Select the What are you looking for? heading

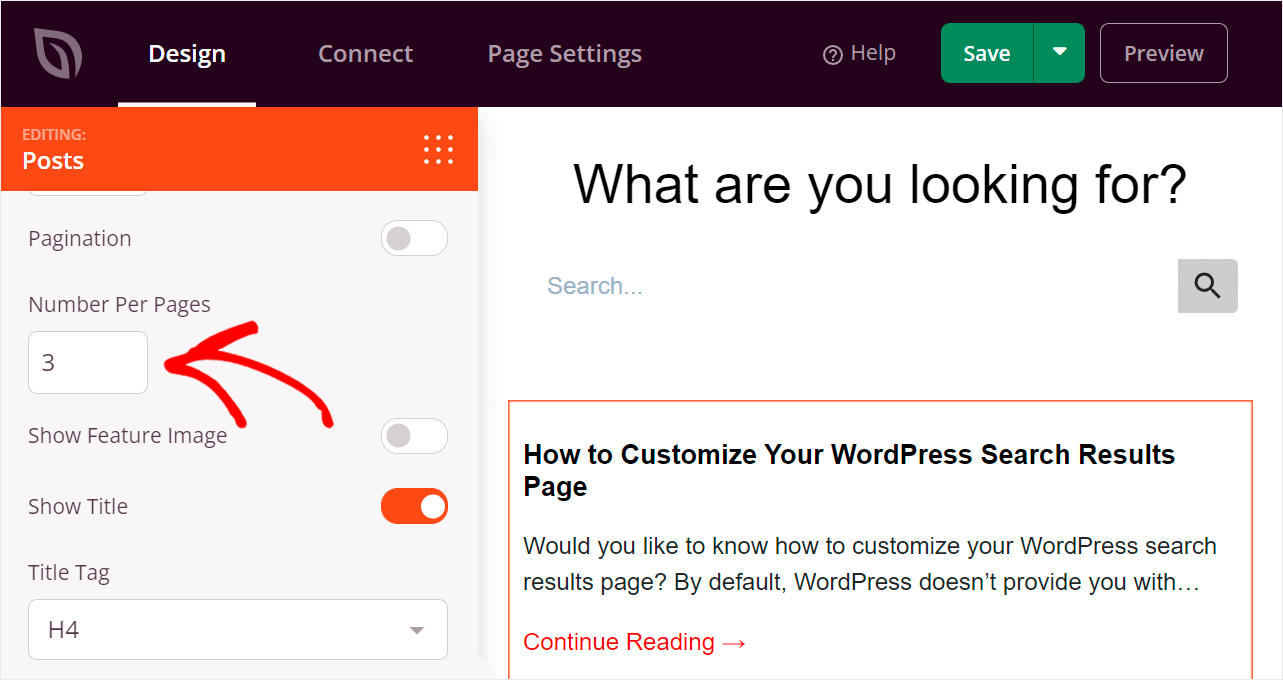tap(880, 184)
